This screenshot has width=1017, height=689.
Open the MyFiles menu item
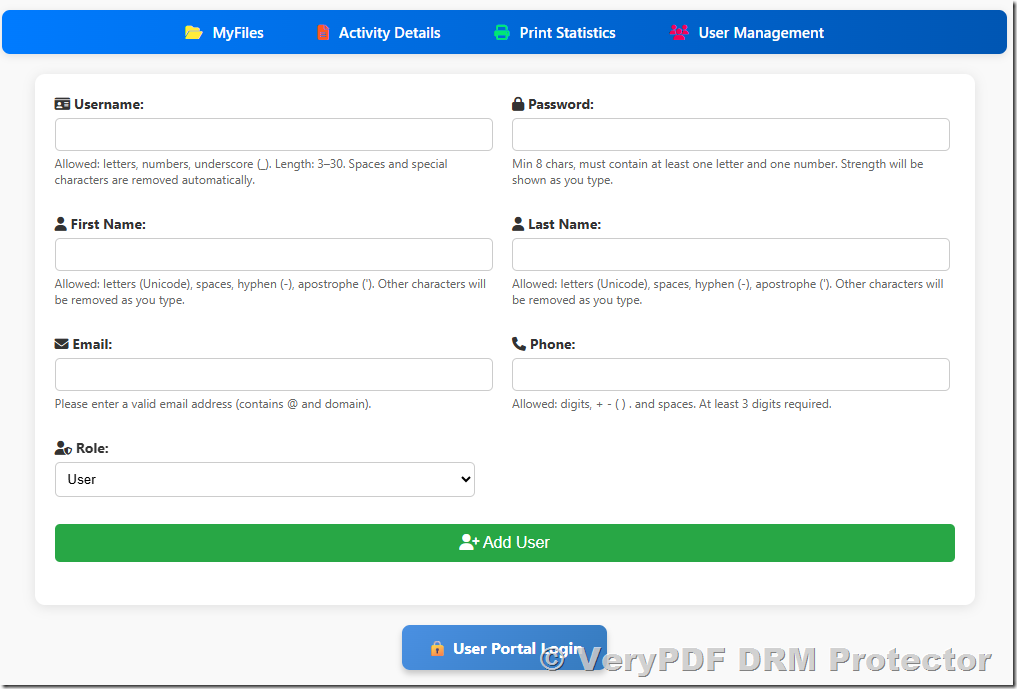point(238,33)
